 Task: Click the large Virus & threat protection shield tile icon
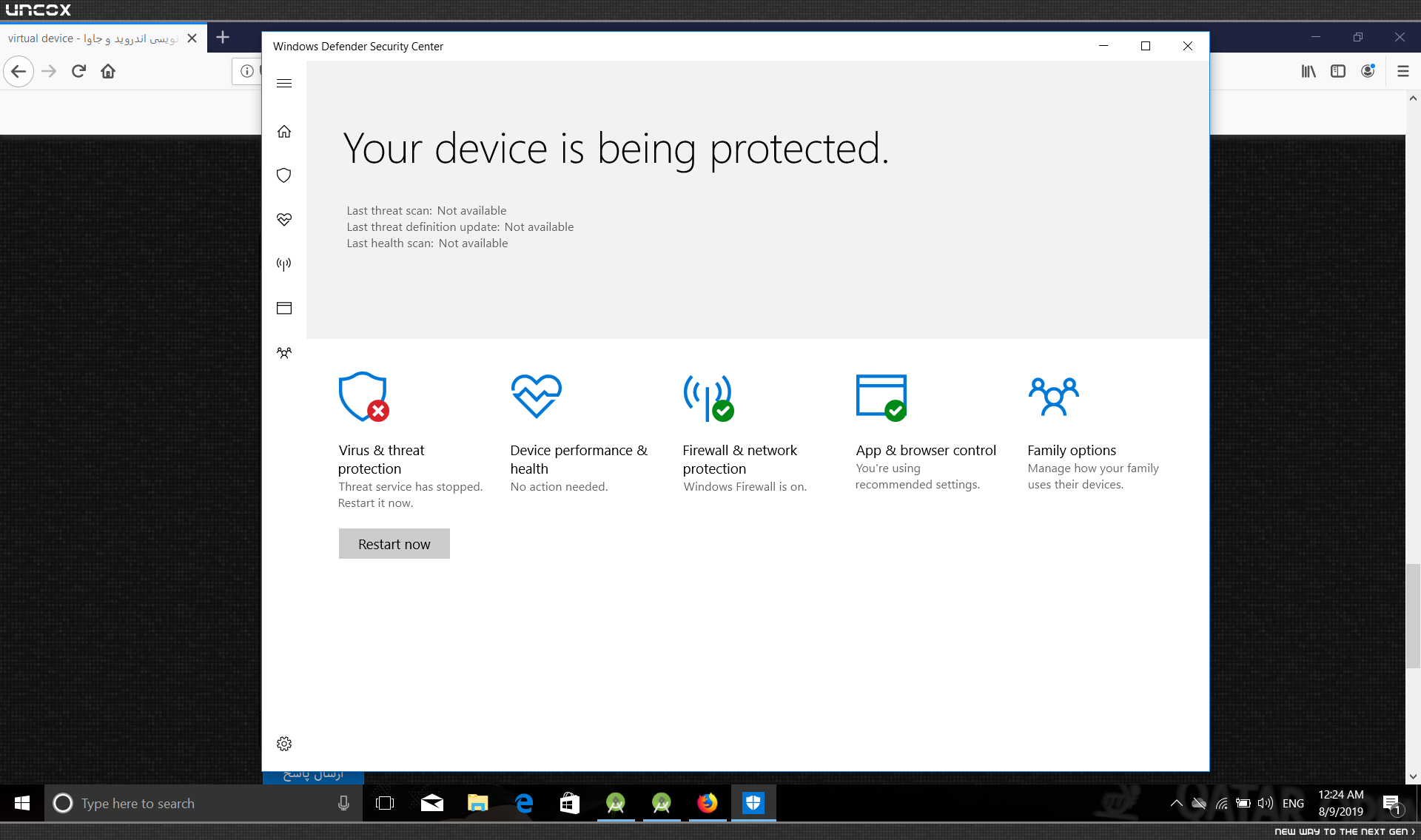pyautogui.click(x=363, y=397)
